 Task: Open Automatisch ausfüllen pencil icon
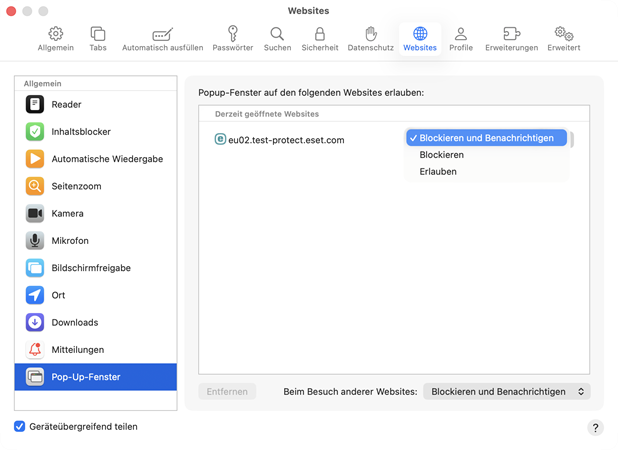click(x=162, y=34)
